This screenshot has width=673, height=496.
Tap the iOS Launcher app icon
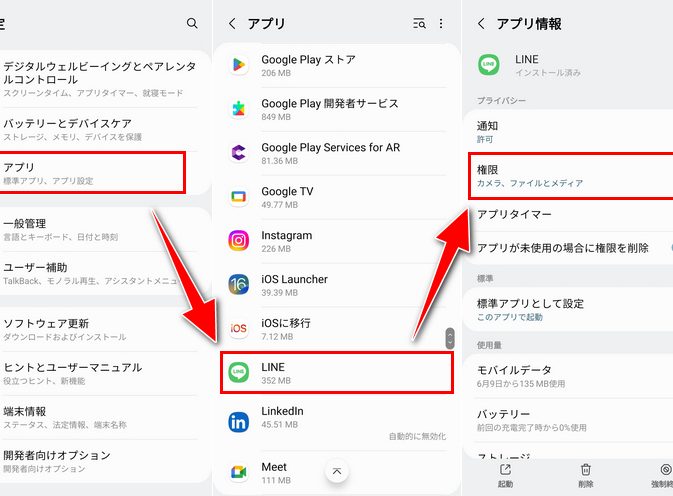238,284
